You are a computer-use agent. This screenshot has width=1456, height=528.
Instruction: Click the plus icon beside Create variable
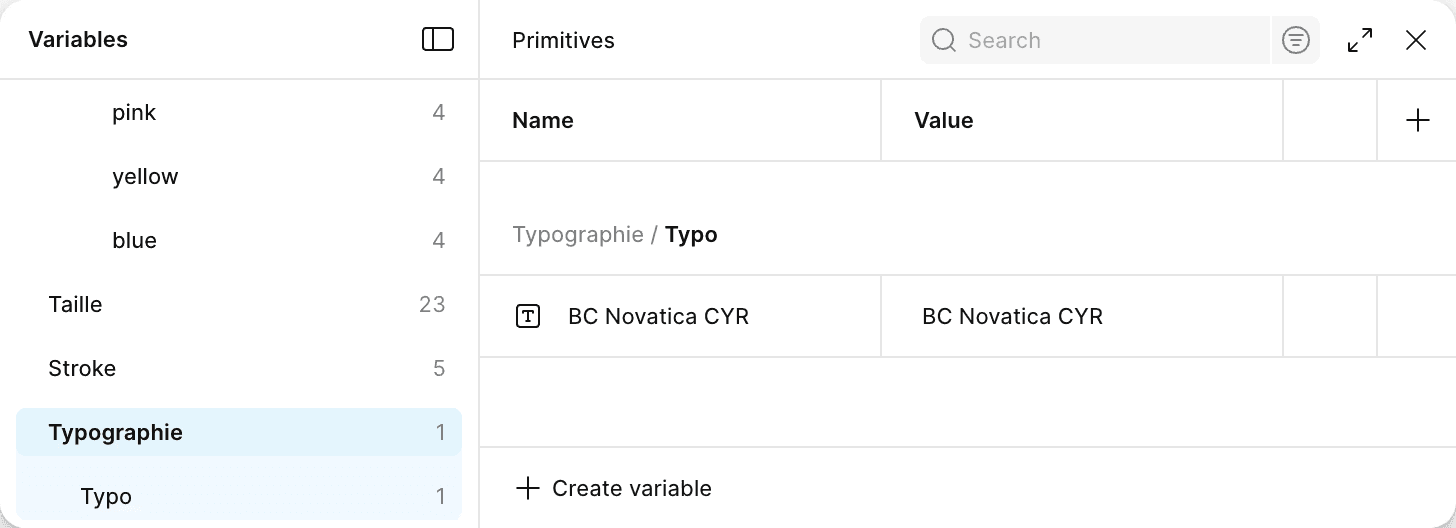(x=527, y=488)
